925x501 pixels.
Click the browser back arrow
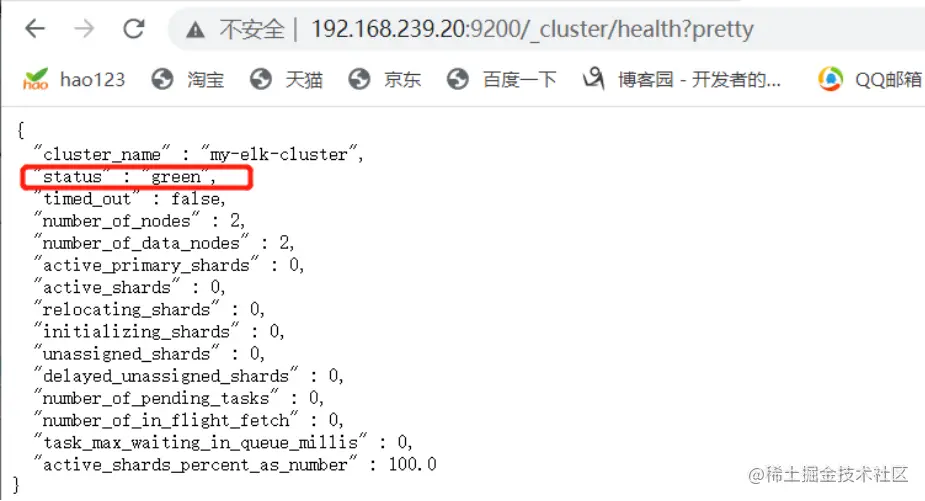point(35,28)
